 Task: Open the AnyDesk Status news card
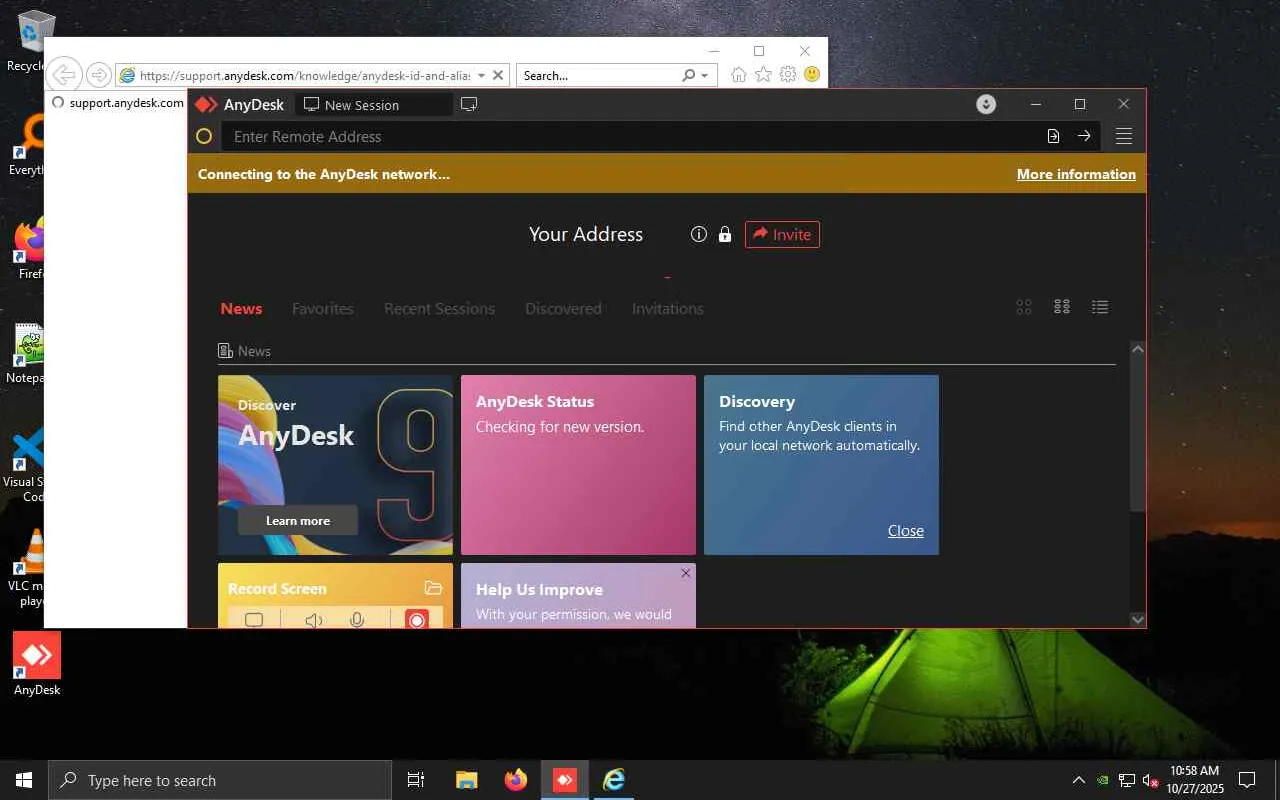[578, 465]
